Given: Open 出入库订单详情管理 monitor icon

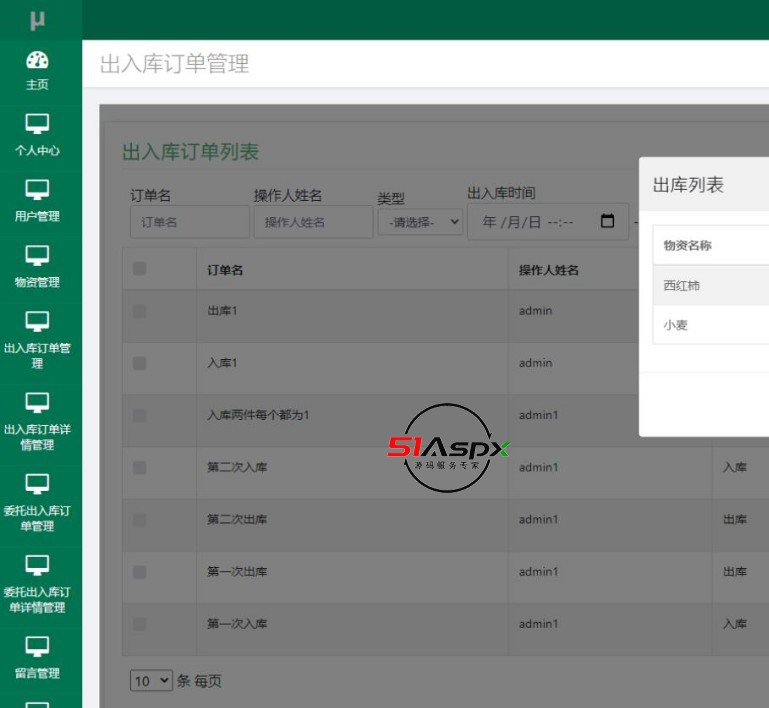Looking at the screenshot, I should 37,403.
